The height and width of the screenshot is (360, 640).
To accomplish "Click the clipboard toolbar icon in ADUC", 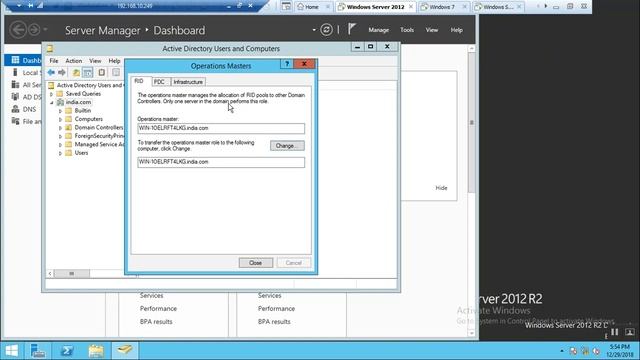I will pyautogui.click(x=102, y=73).
